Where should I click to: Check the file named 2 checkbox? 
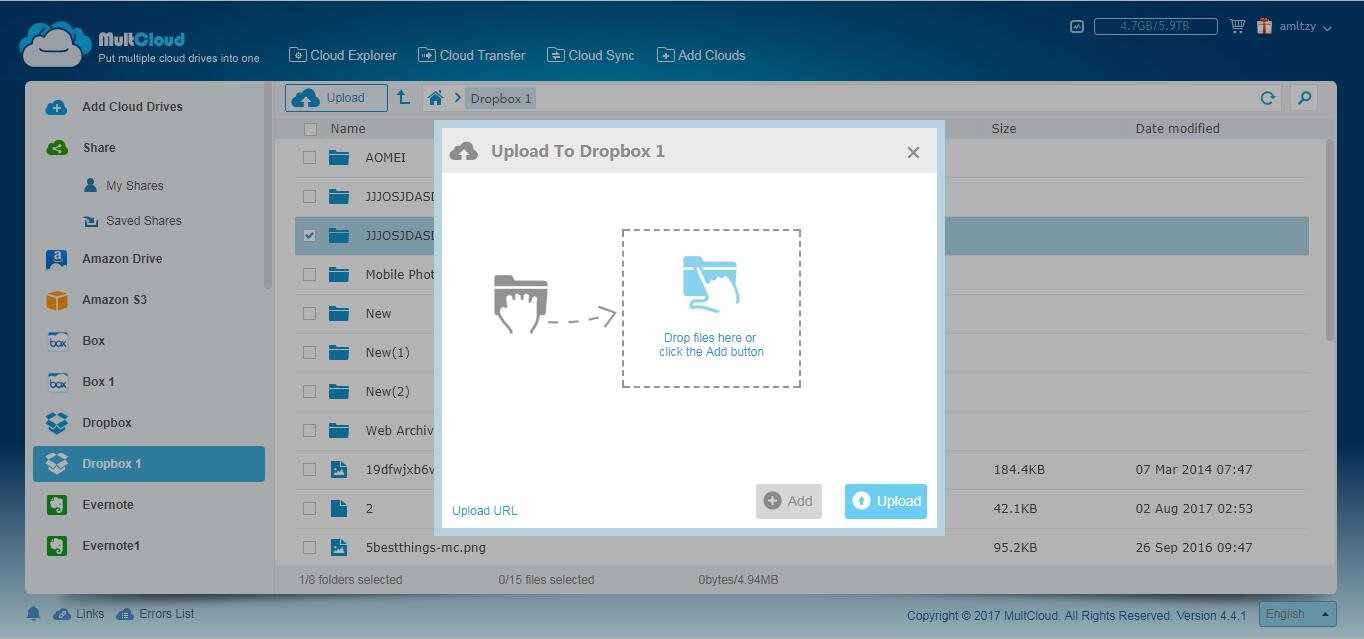pyautogui.click(x=309, y=508)
